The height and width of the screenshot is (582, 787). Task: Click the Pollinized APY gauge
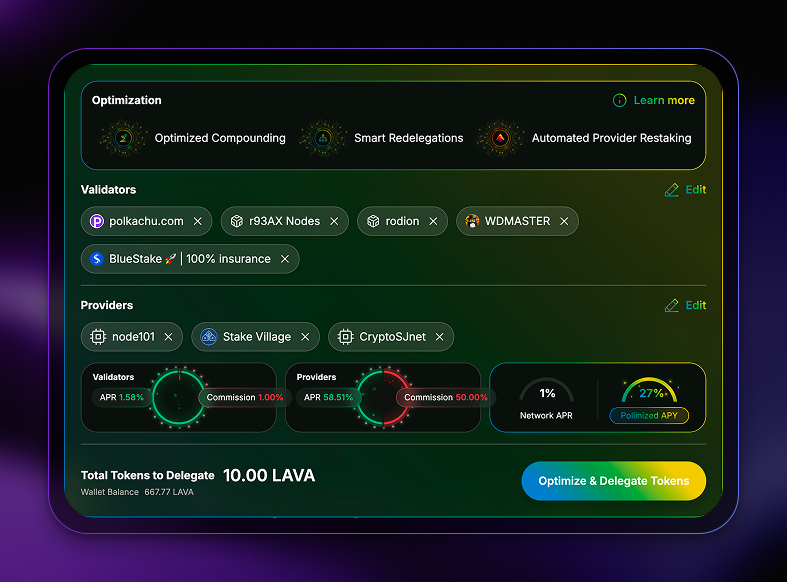(651, 392)
